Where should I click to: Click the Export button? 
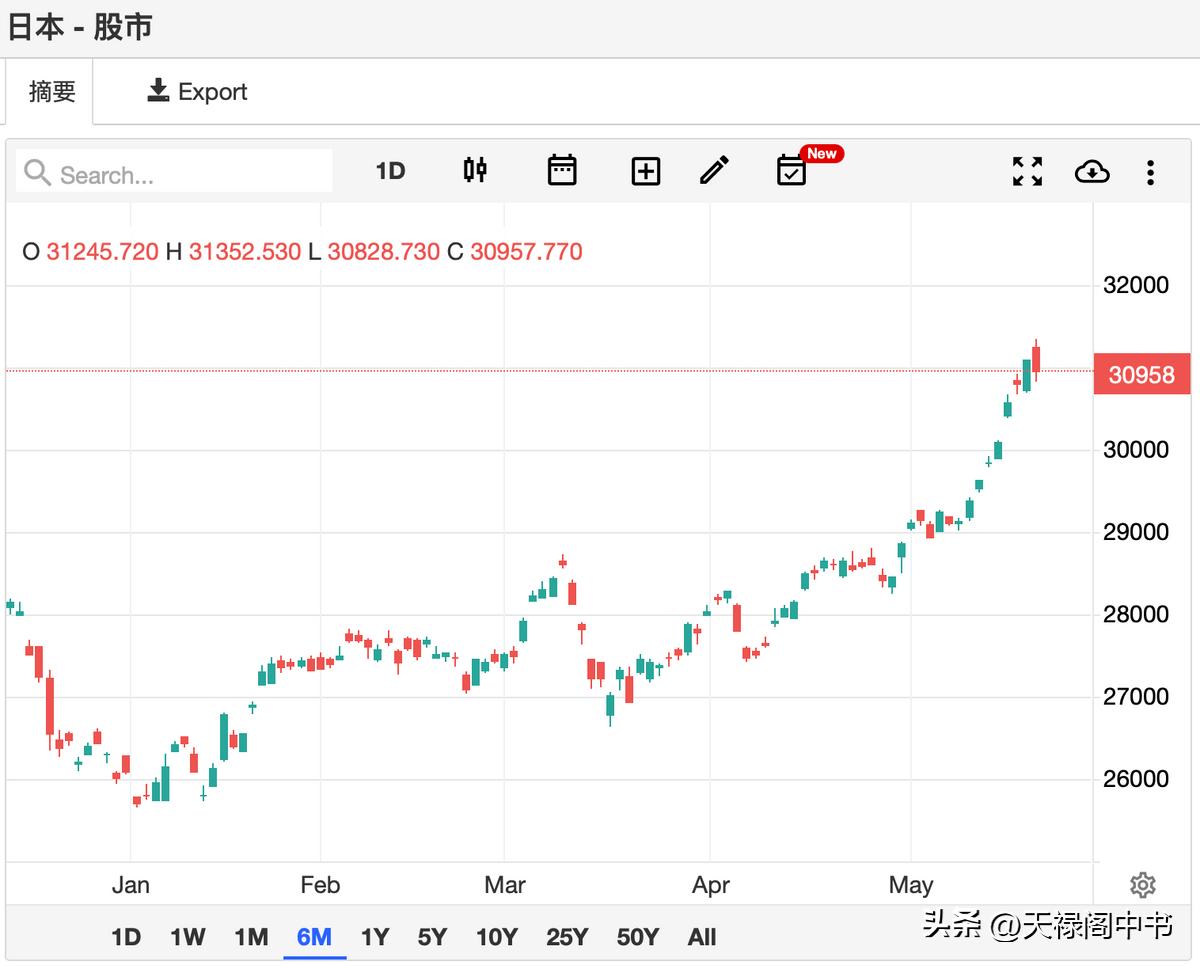pos(197,92)
